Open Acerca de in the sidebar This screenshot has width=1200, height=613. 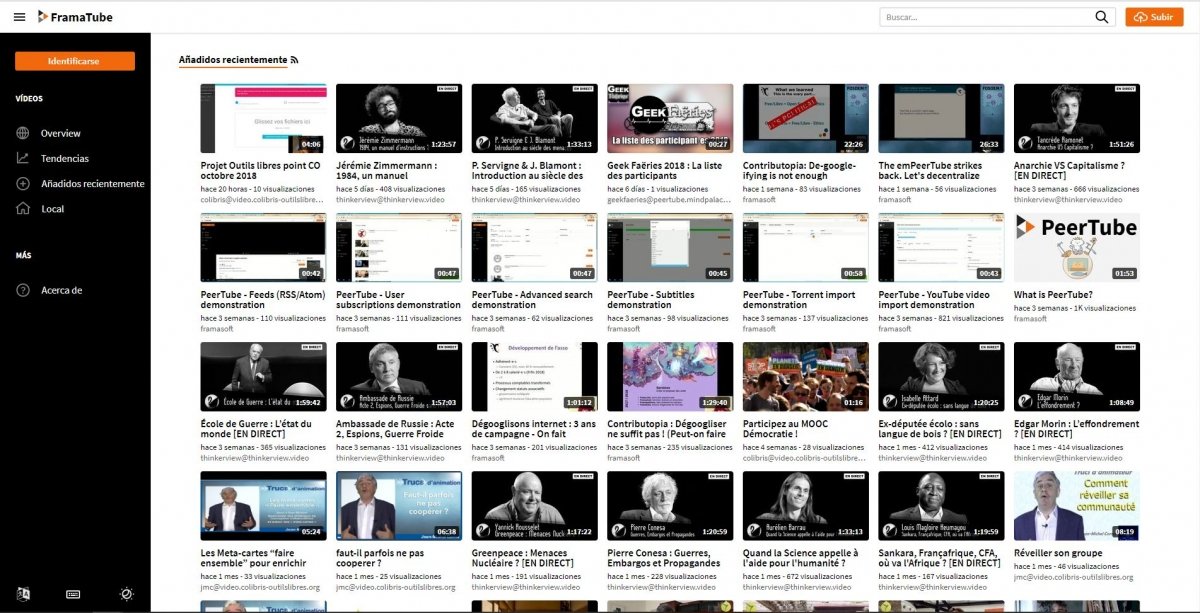pyautogui.click(x=62, y=290)
